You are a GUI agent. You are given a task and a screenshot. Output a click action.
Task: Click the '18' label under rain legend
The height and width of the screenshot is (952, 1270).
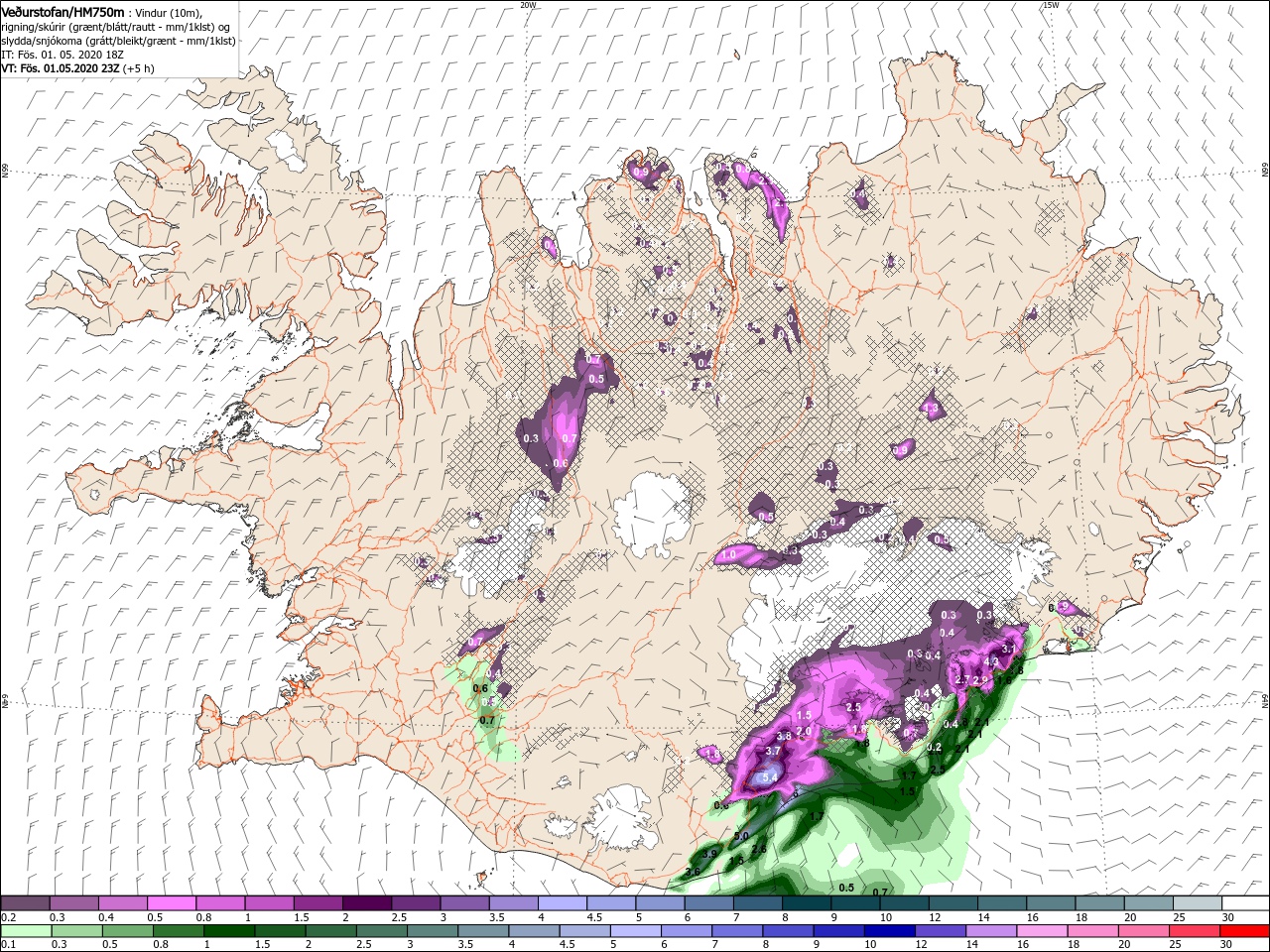coord(1074,945)
